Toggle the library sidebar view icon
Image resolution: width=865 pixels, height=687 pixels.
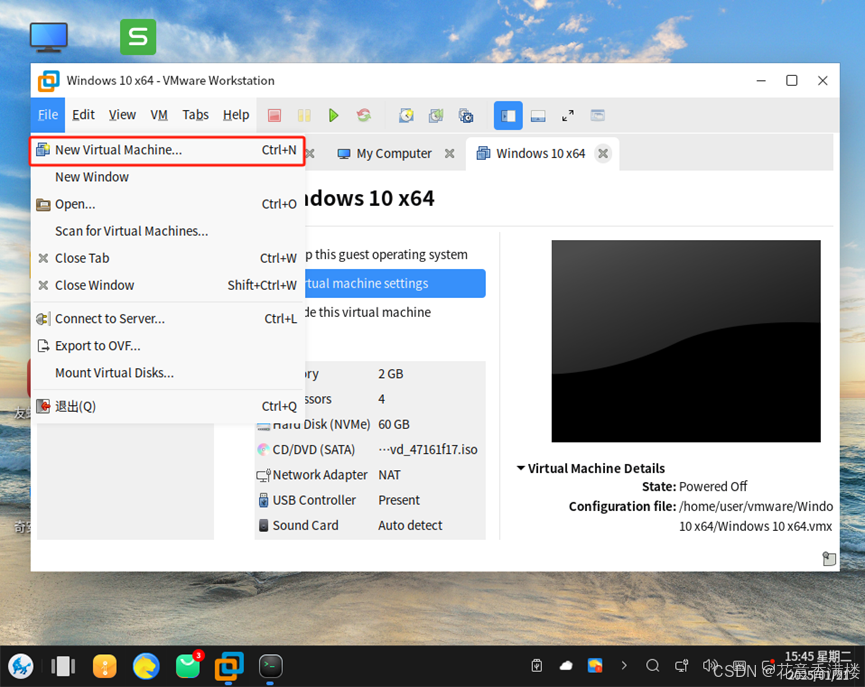click(x=508, y=115)
